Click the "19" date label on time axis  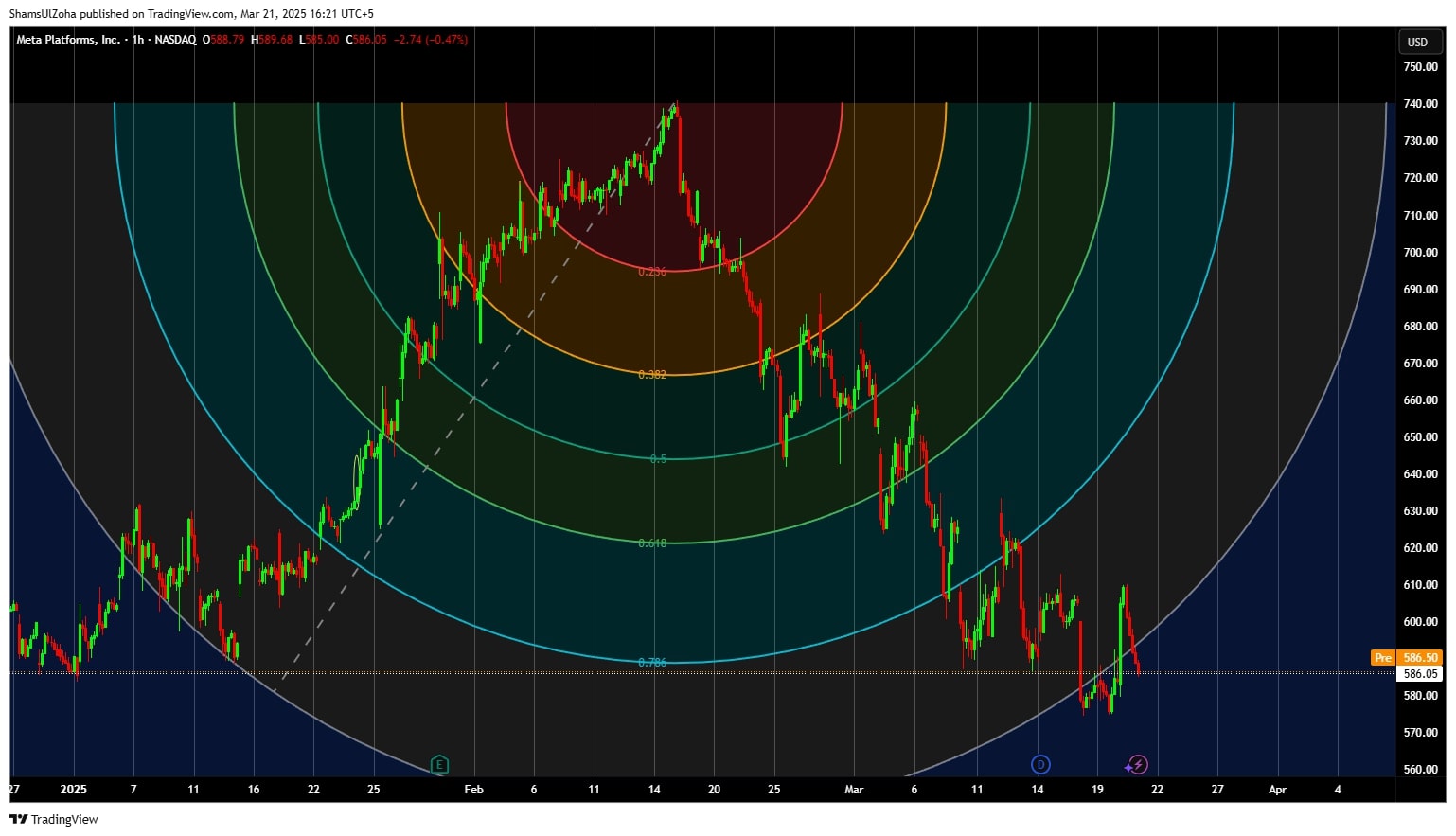click(x=1097, y=790)
